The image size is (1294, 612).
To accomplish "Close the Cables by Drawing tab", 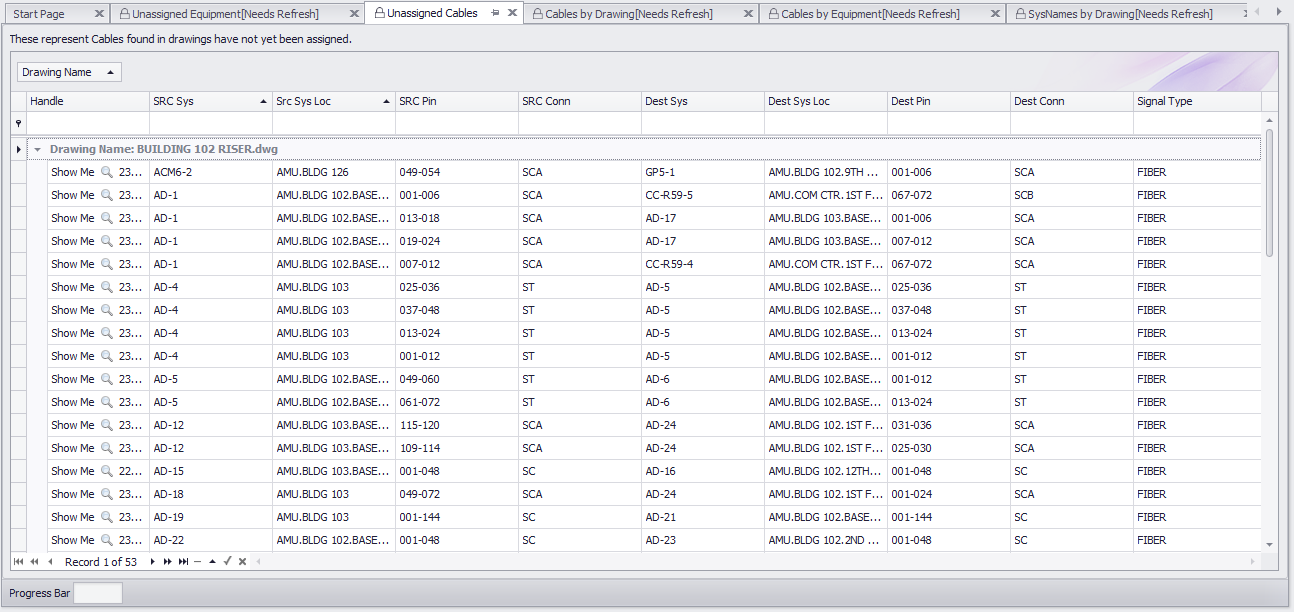I will click(748, 14).
